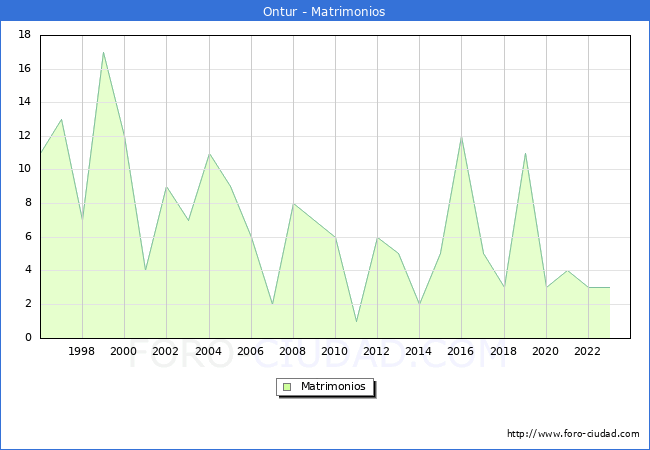Select the 2016 peak at value 12
The width and height of the screenshot is (650, 450).
coord(461,136)
